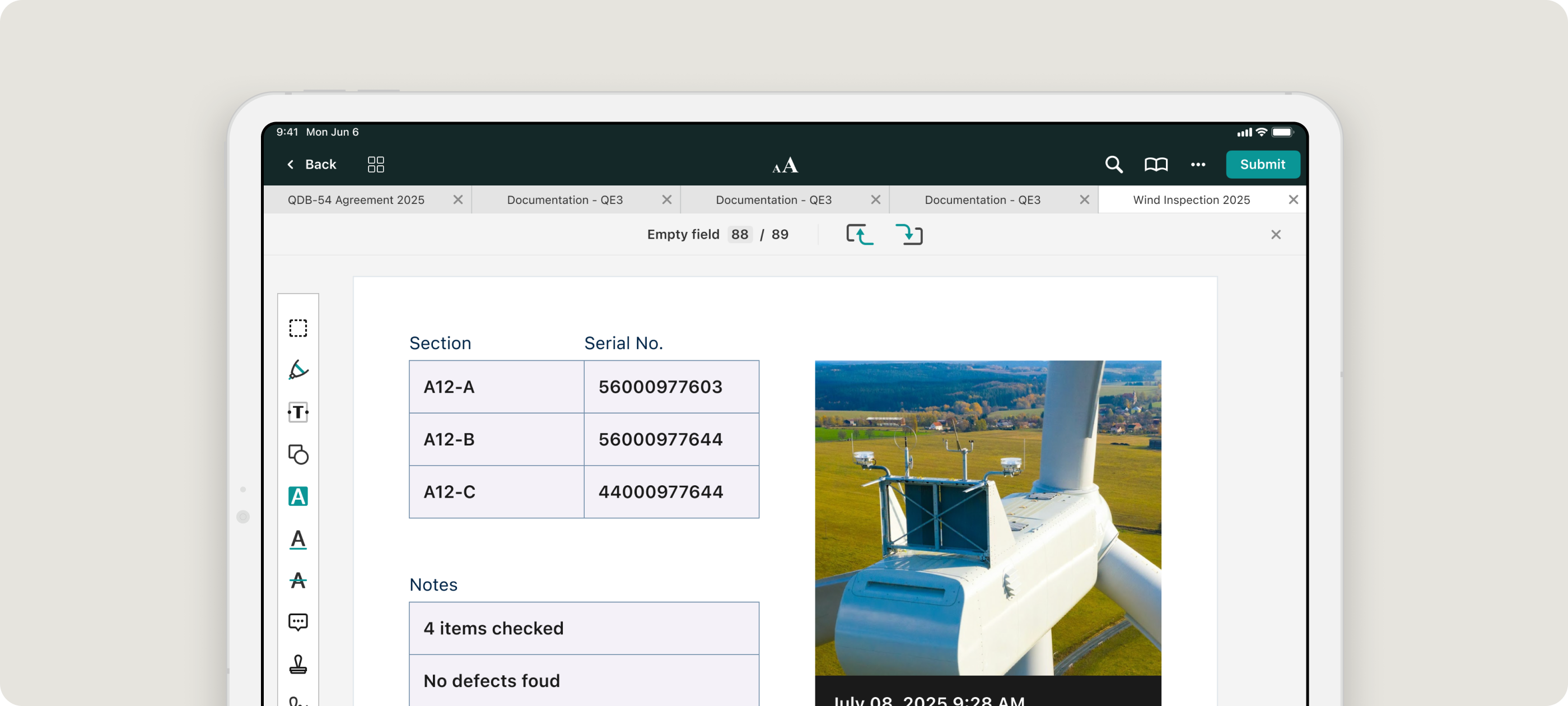Open the search magnifier
This screenshot has width=1568, height=706.
tap(1113, 165)
